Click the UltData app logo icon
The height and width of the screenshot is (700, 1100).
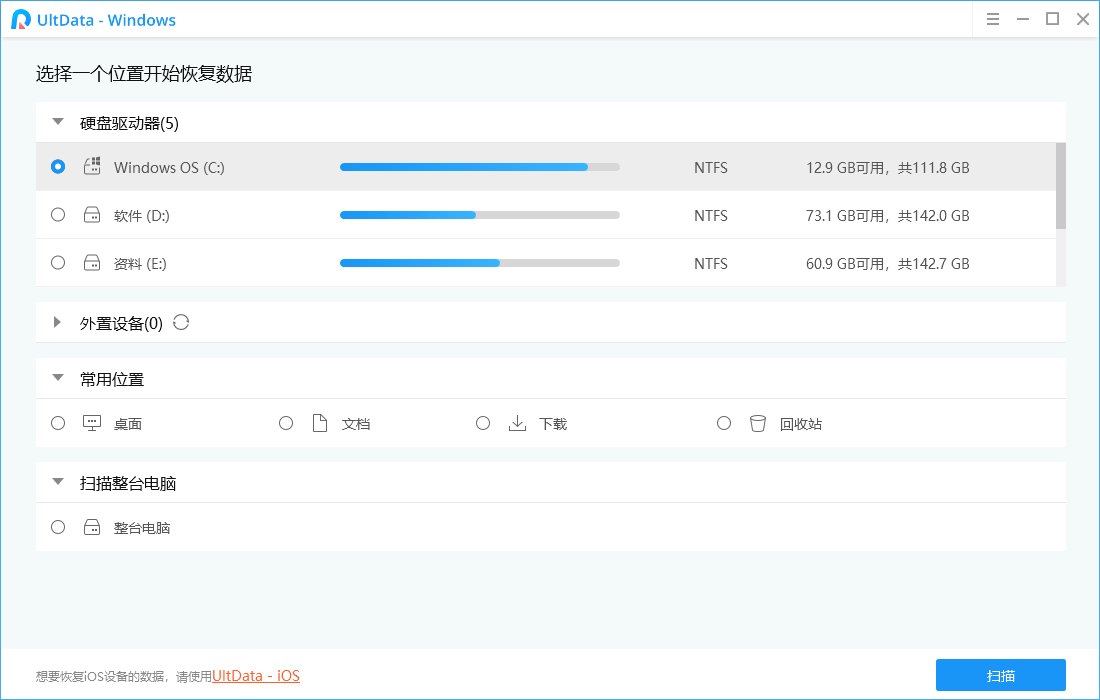(19, 19)
